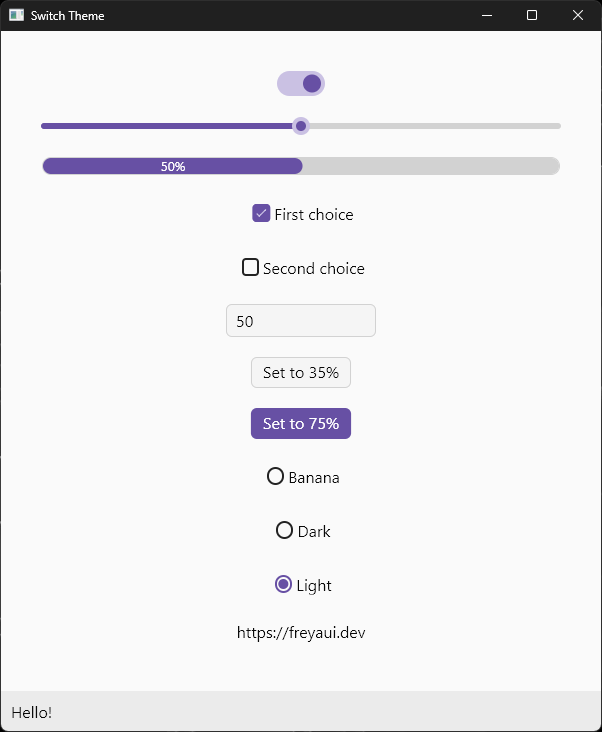Open the freyaui.dev link
This screenshot has height=732, width=602.
tap(301, 633)
